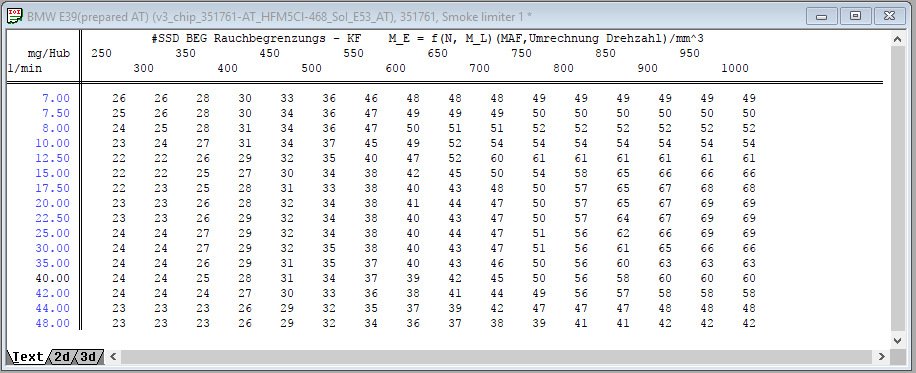Select the 7.00 row header
Screen dimensions: 916x373
(55, 98)
